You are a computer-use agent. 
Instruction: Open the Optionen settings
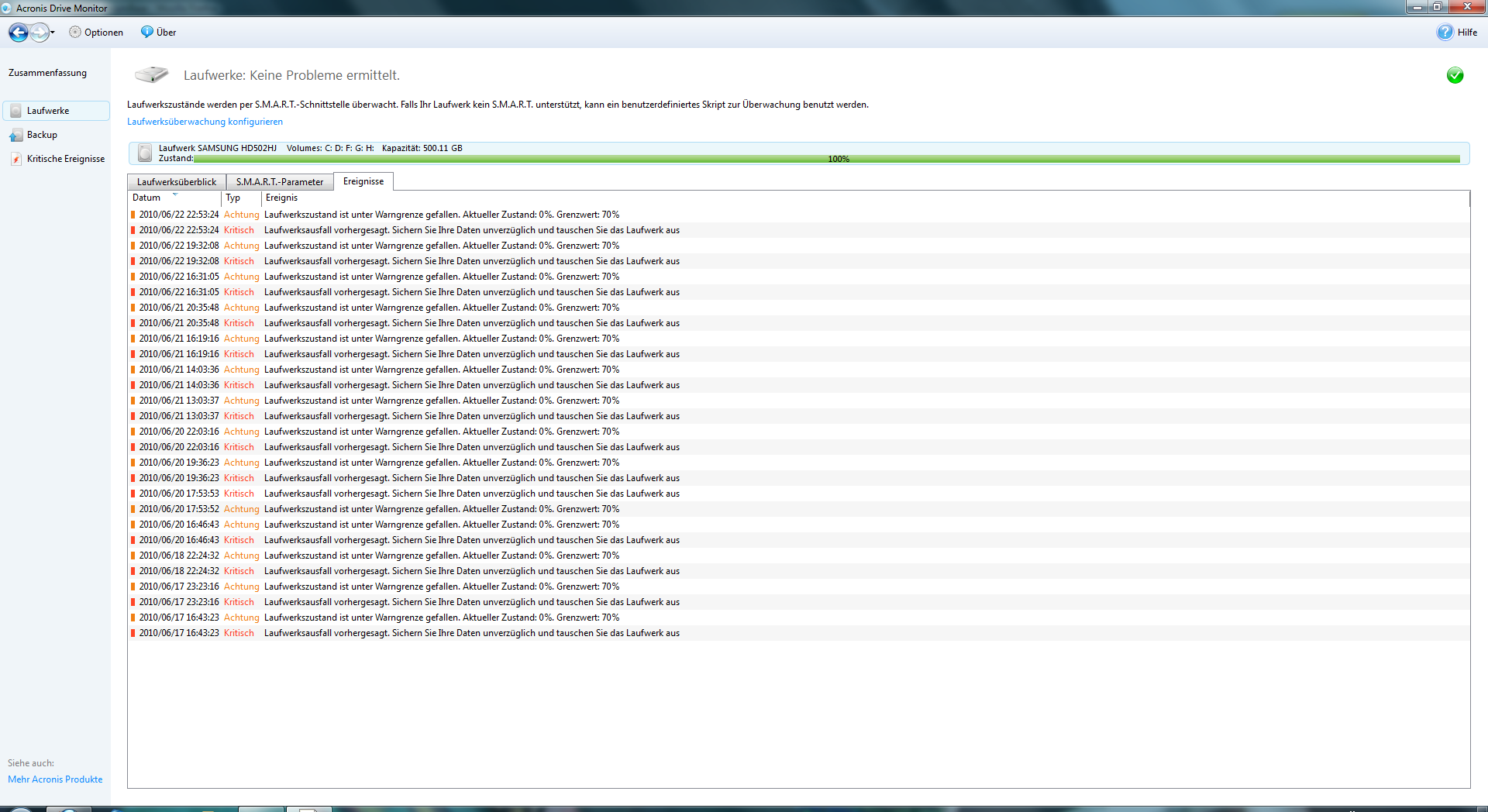pyautogui.click(x=96, y=33)
